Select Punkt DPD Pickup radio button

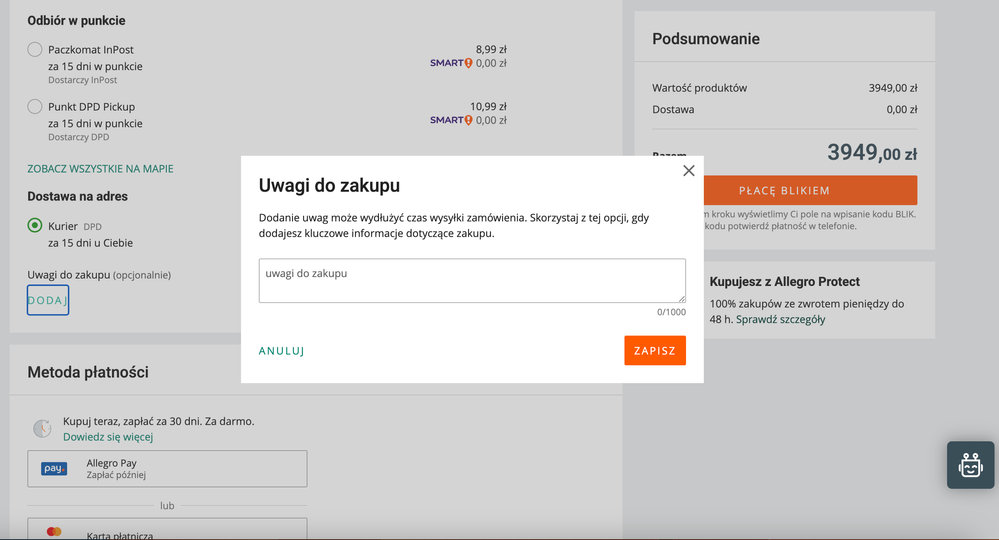click(35, 107)
